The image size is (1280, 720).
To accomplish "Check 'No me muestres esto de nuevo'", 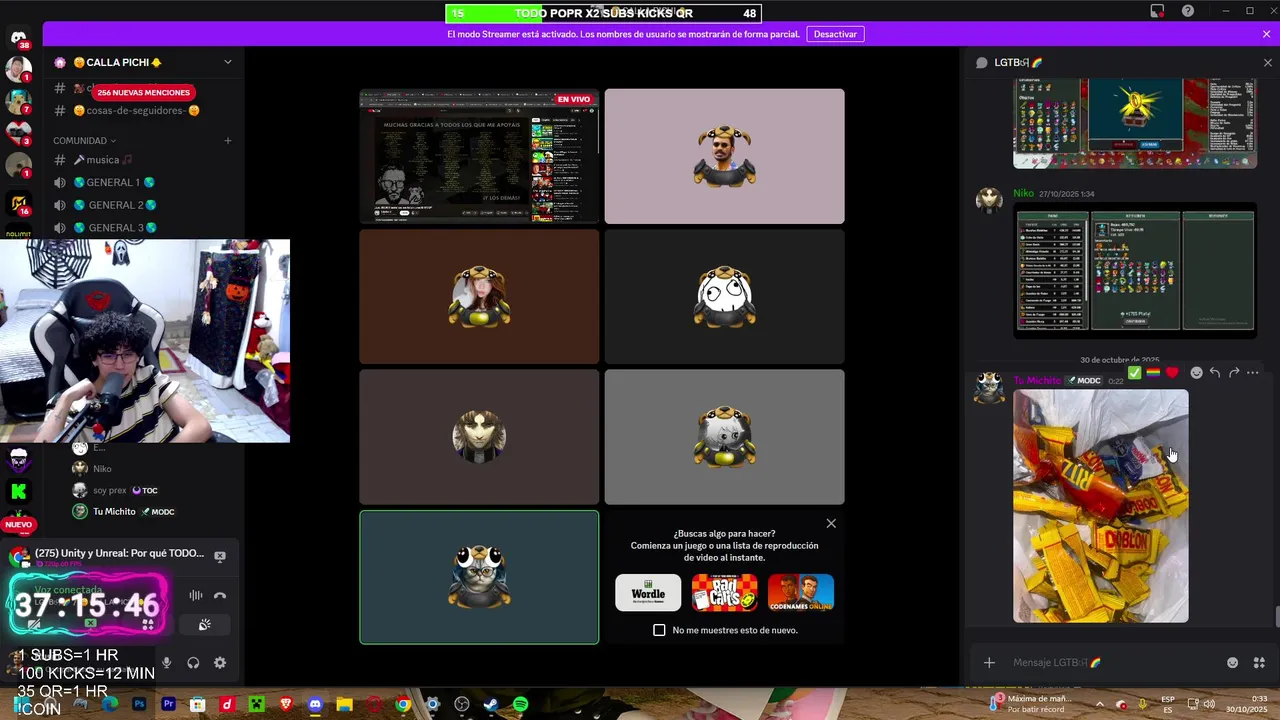I will [659, 630].
